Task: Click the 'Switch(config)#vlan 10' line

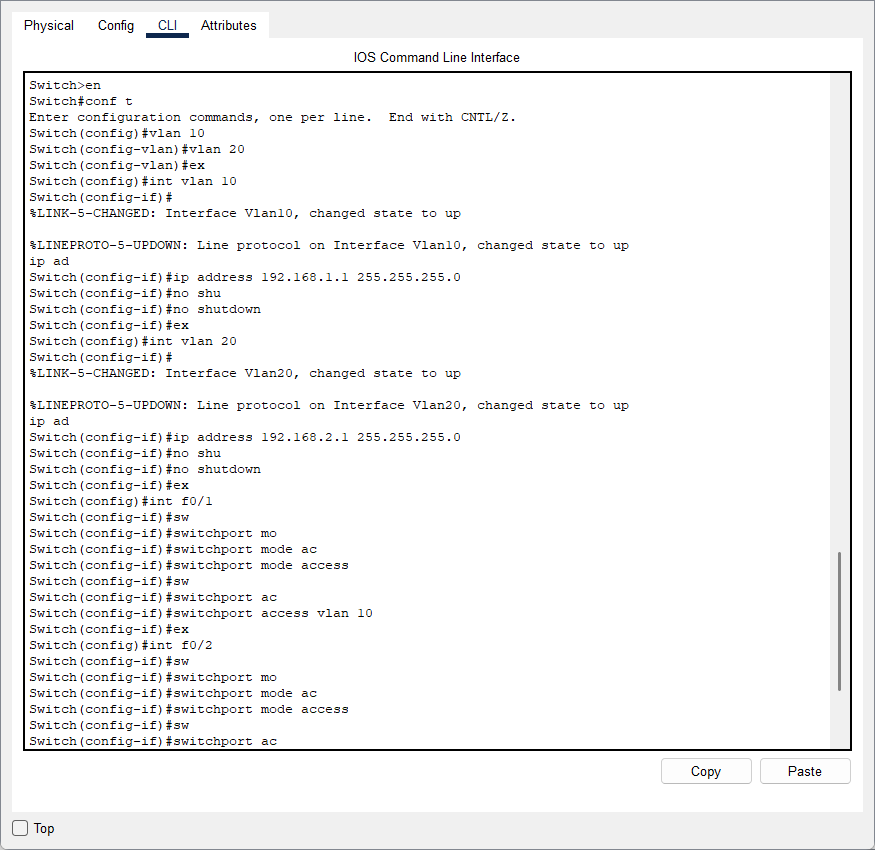Action: pos(117,133)
